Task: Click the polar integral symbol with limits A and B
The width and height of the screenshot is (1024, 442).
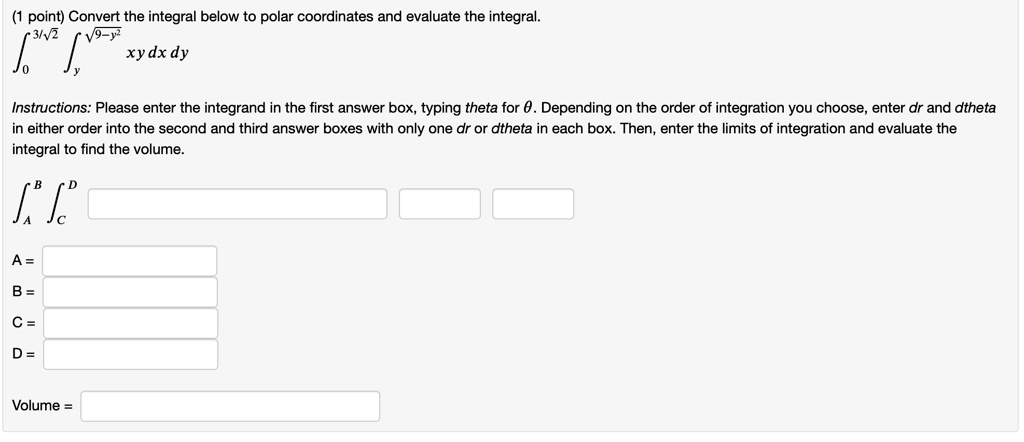Action: pos(29,206)
